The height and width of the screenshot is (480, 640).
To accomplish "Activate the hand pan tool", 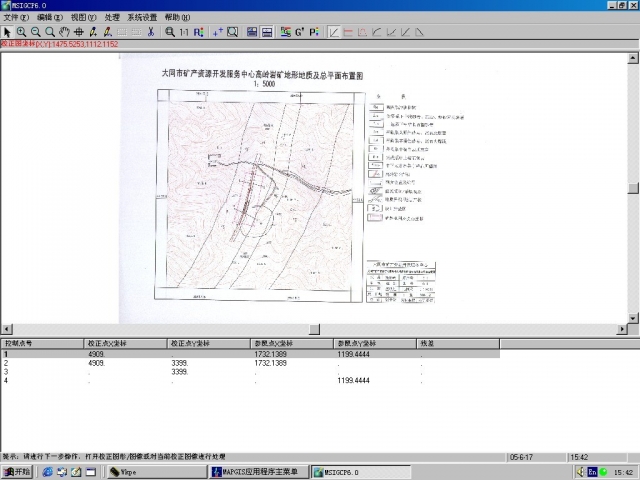I will tap(66, 32).
